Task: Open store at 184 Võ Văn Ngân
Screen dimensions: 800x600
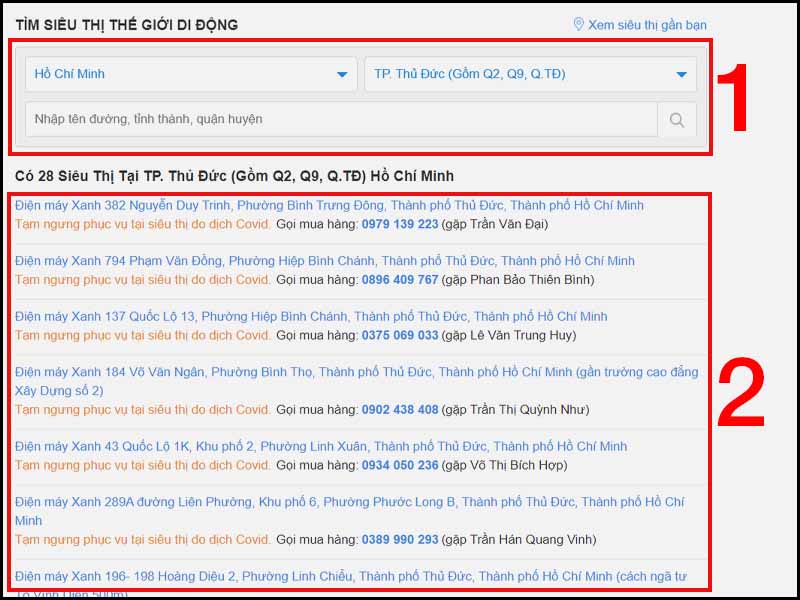Action: (356, 381)
